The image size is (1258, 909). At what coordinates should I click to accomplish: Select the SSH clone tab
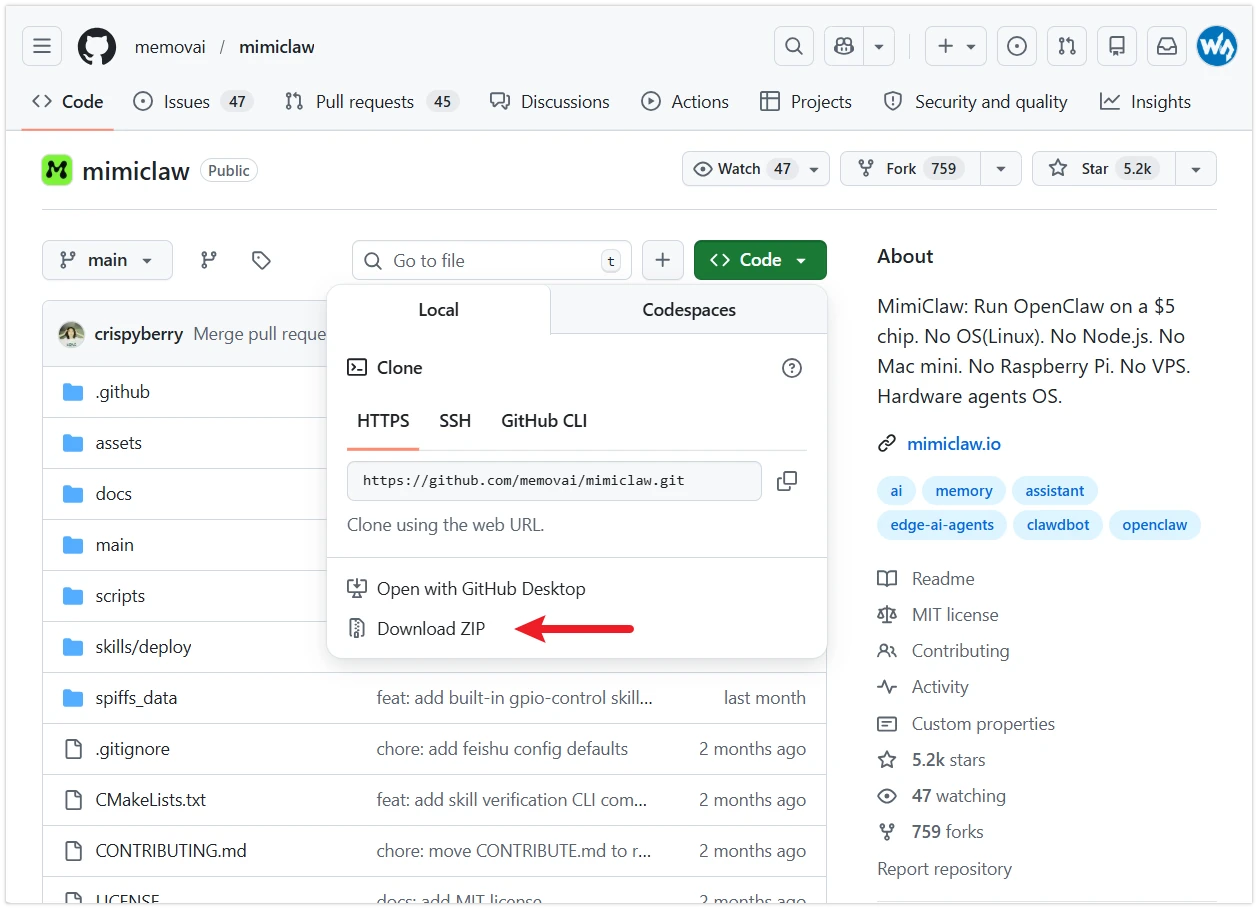455,421
